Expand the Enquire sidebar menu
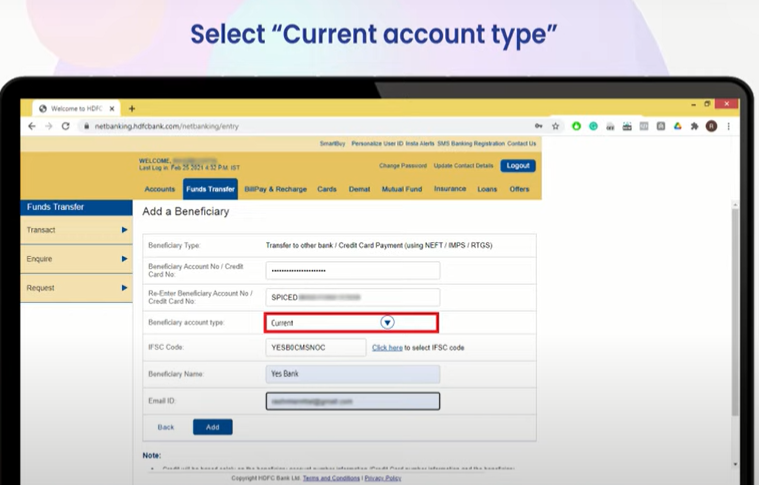The height and width of the screenshot is (485, 759). (x=76, y=259)
